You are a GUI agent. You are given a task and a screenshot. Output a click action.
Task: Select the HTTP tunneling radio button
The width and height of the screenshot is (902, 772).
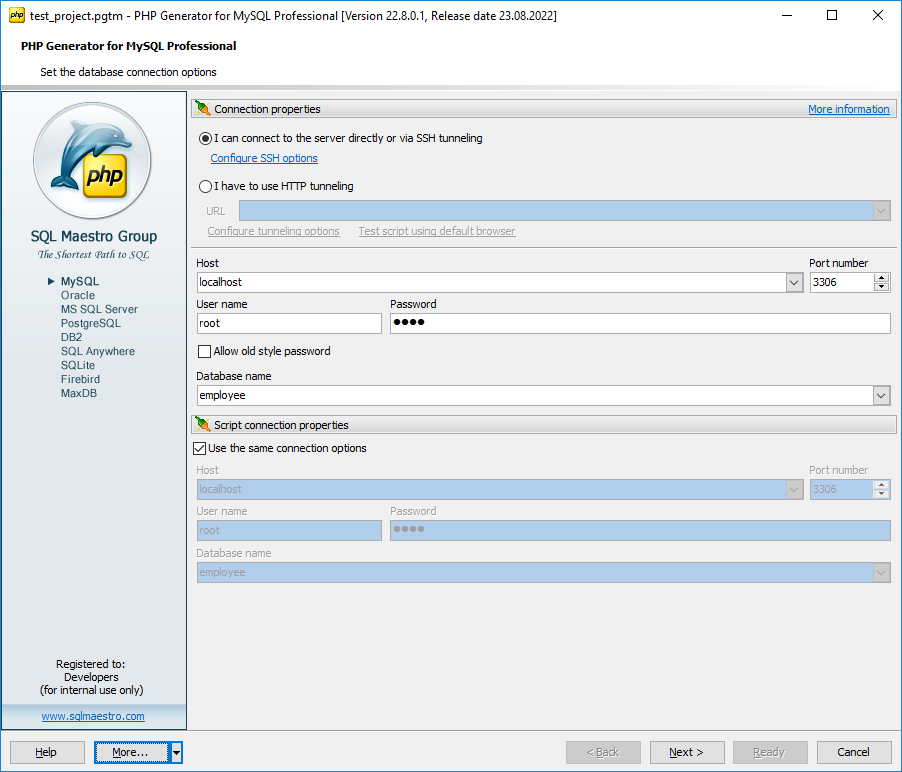(x=206, y=186)
